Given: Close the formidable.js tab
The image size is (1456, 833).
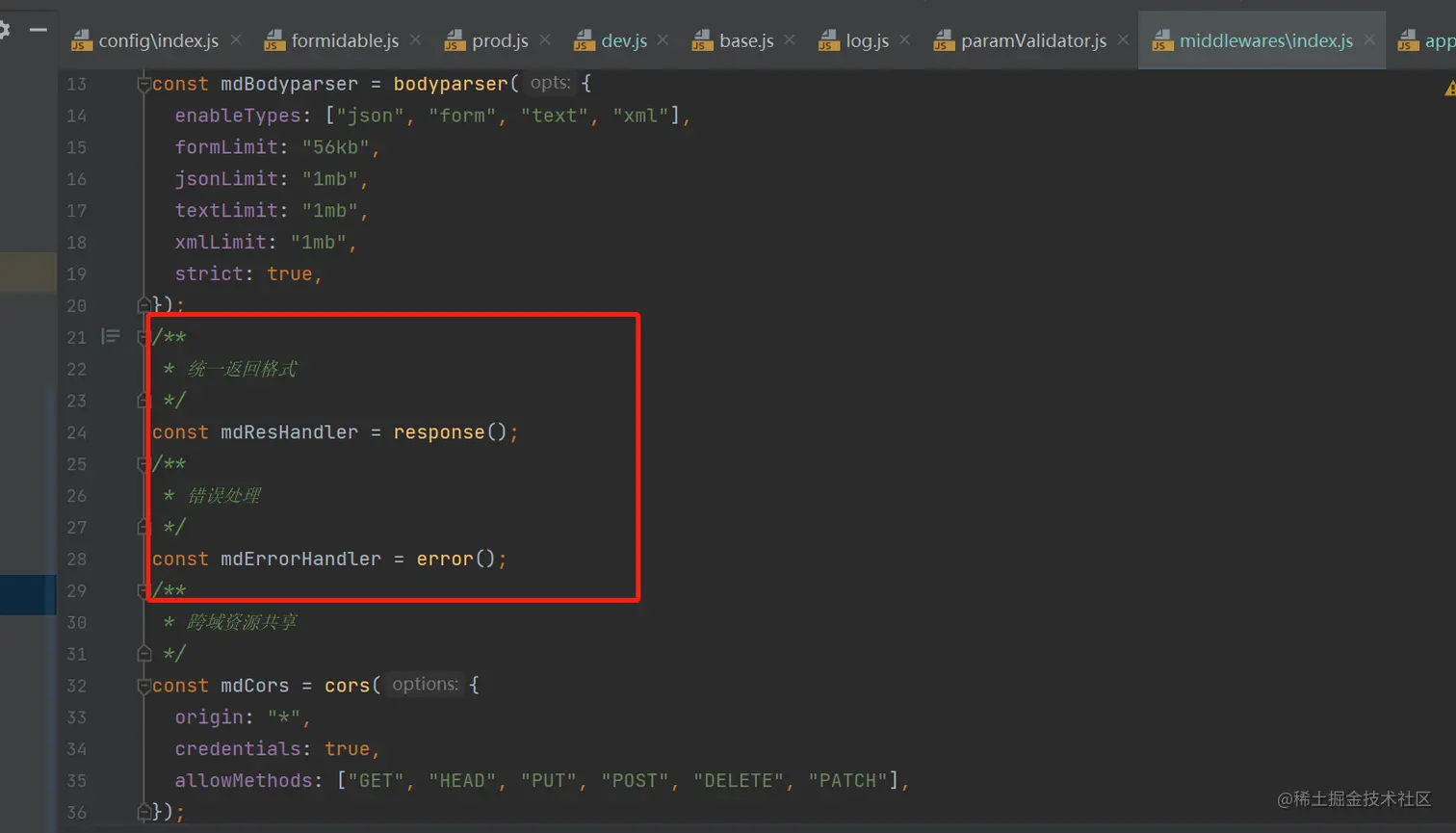Looking at the screenshot, I should 415,40.
